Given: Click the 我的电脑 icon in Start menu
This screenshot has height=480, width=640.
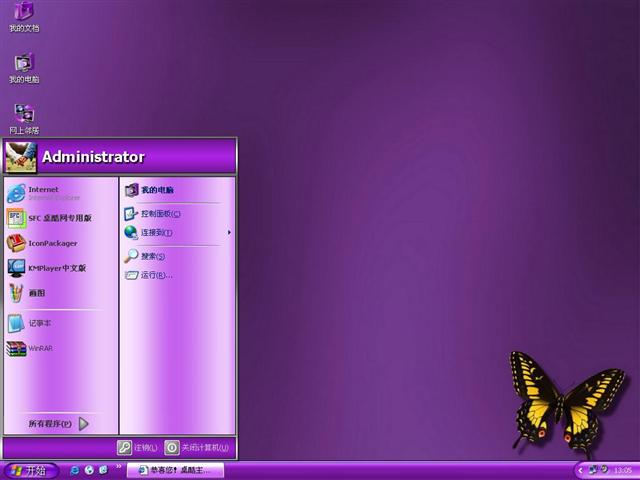Looking at the screenshot, I should (131, 190).
